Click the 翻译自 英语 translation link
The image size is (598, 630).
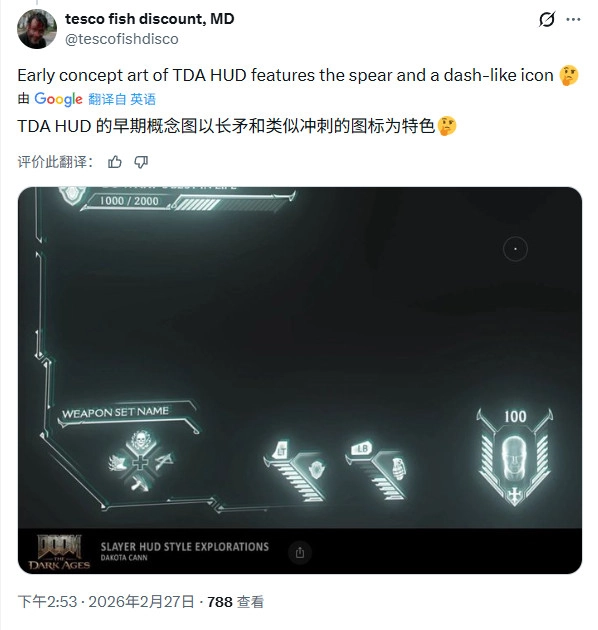pyautogui.click(x=122, y=99)
